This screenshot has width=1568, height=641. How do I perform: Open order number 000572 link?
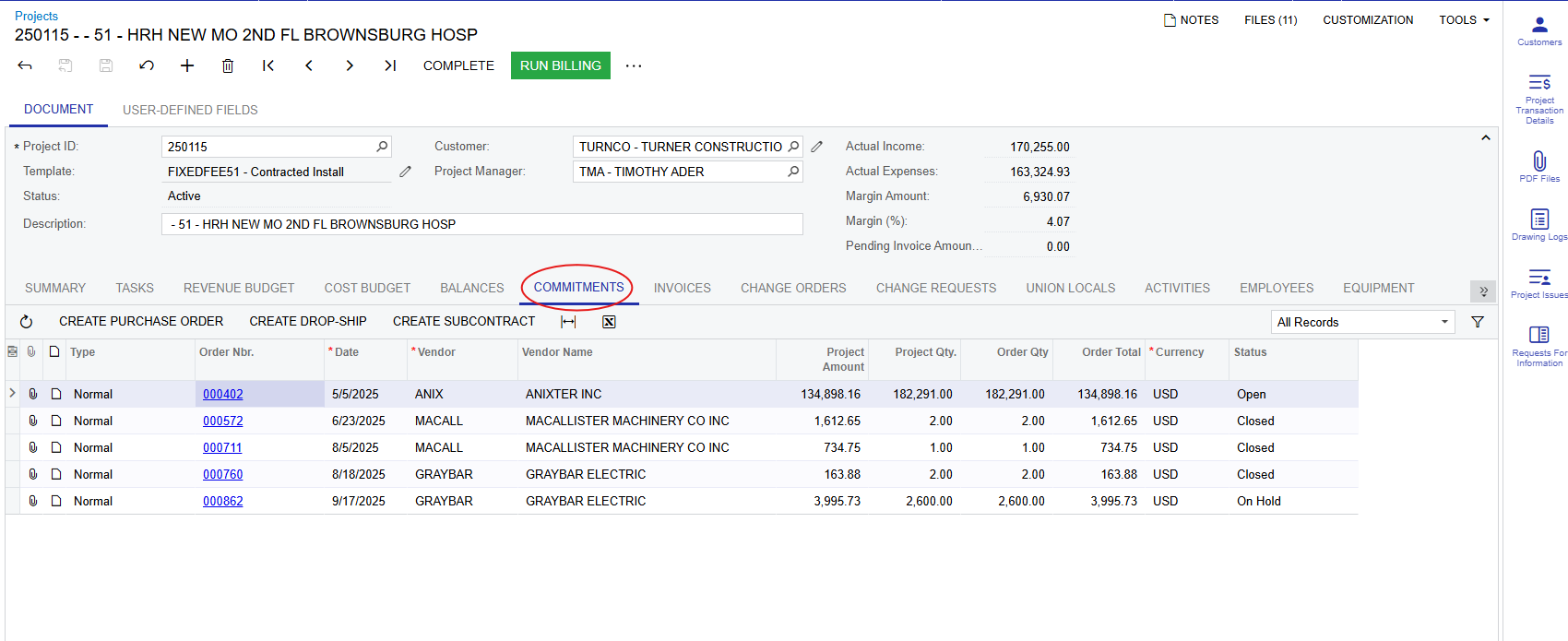(223, 421)
